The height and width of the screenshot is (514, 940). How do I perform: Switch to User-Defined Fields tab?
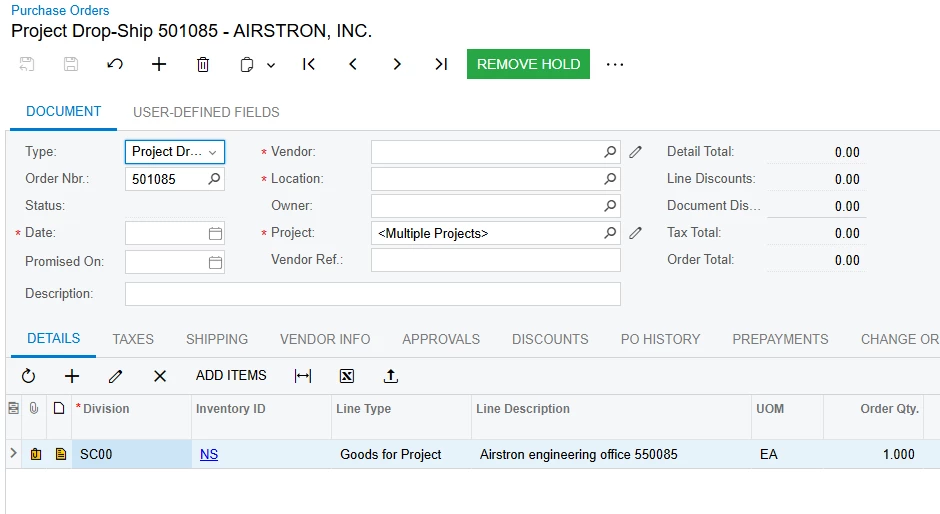[x=206, y=112]
